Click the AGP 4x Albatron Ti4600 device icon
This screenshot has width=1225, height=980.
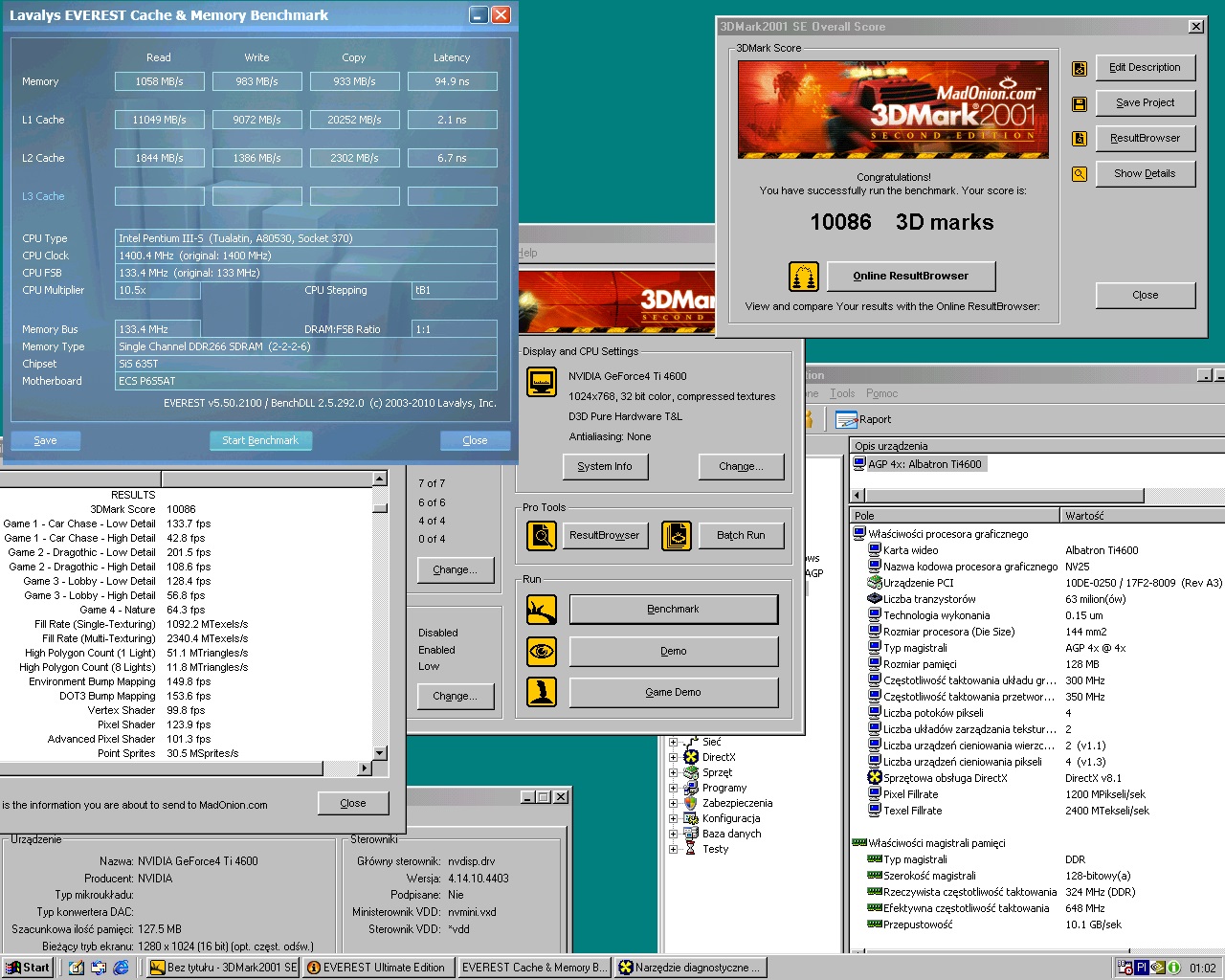[859, 464]
